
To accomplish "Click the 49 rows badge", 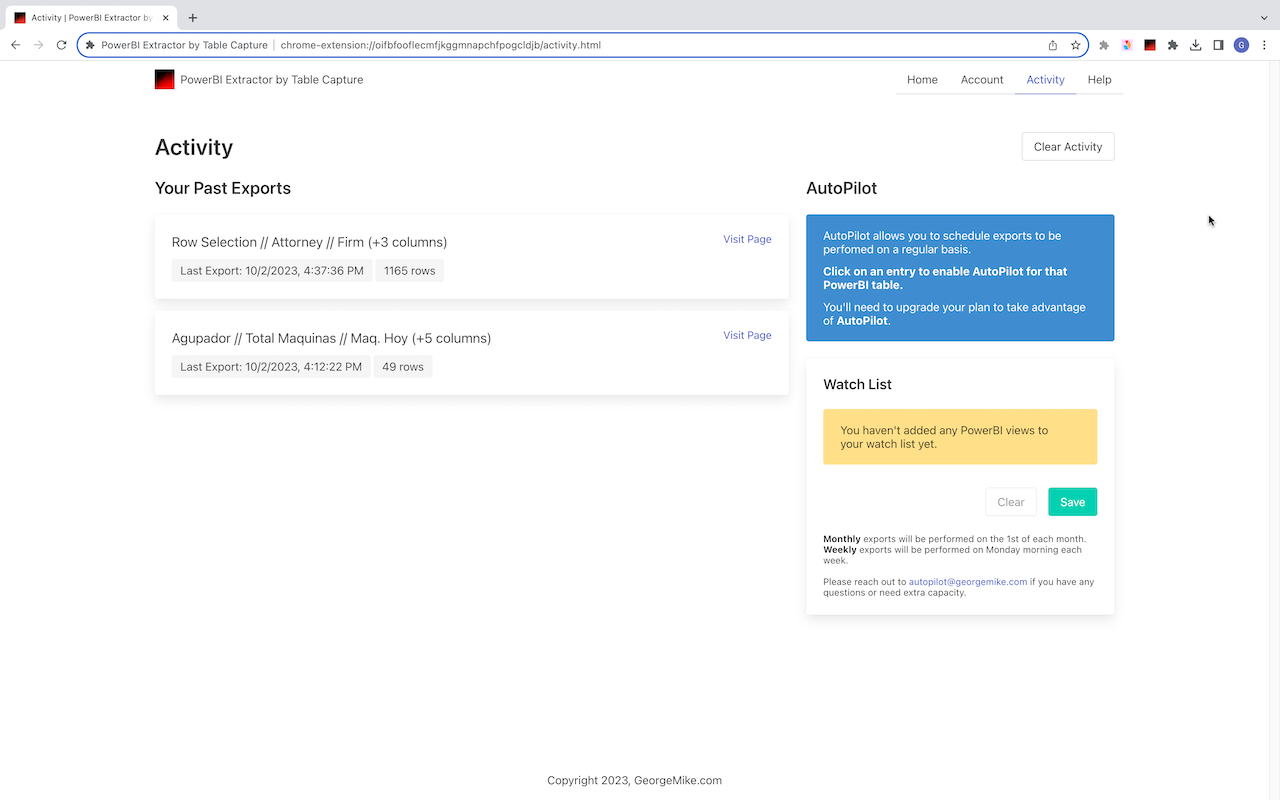I will coord(403,367).
